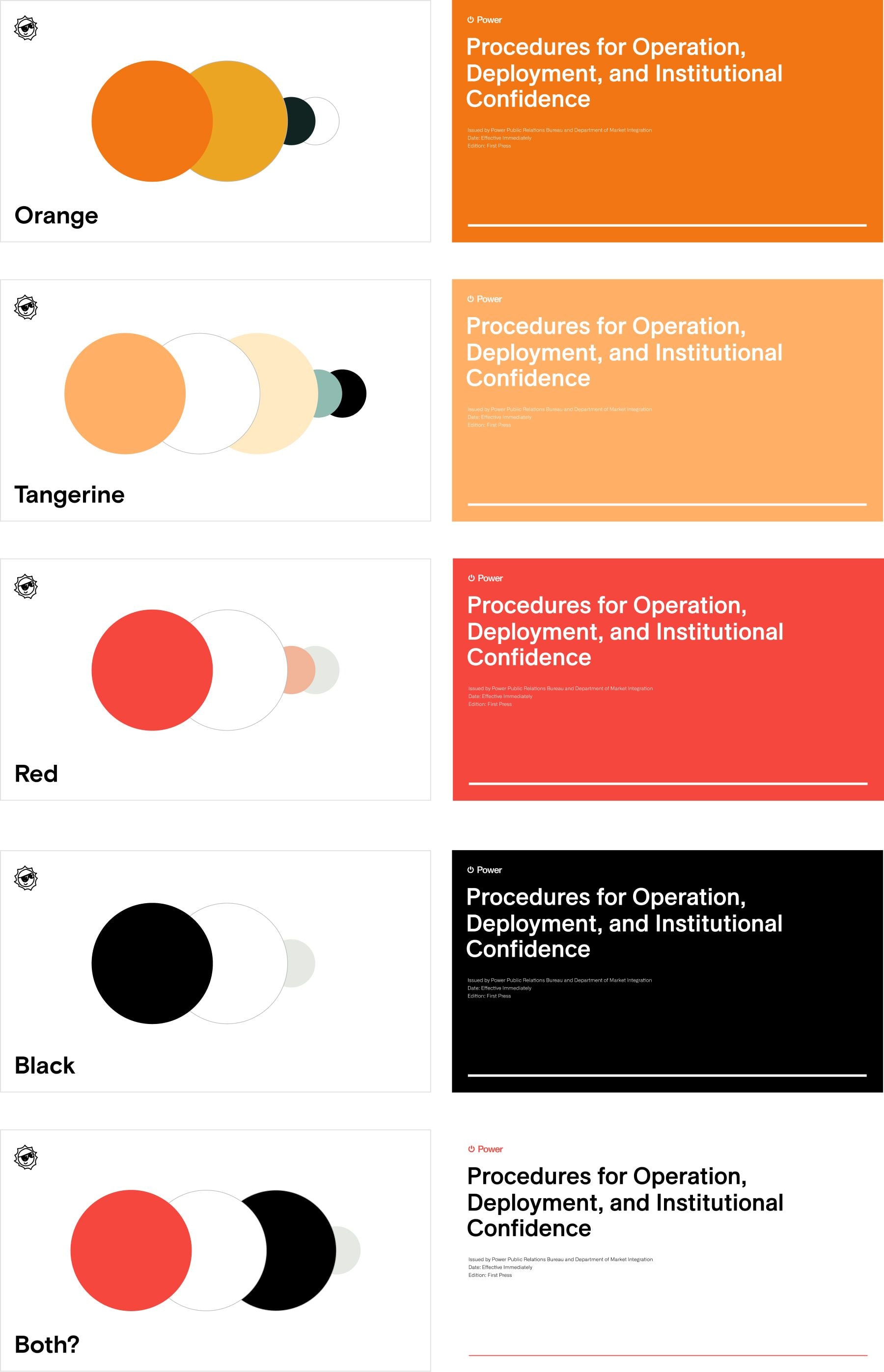Click the sun logo on Black slide
Screen dimensions: 884x1372
coord(26,878)
